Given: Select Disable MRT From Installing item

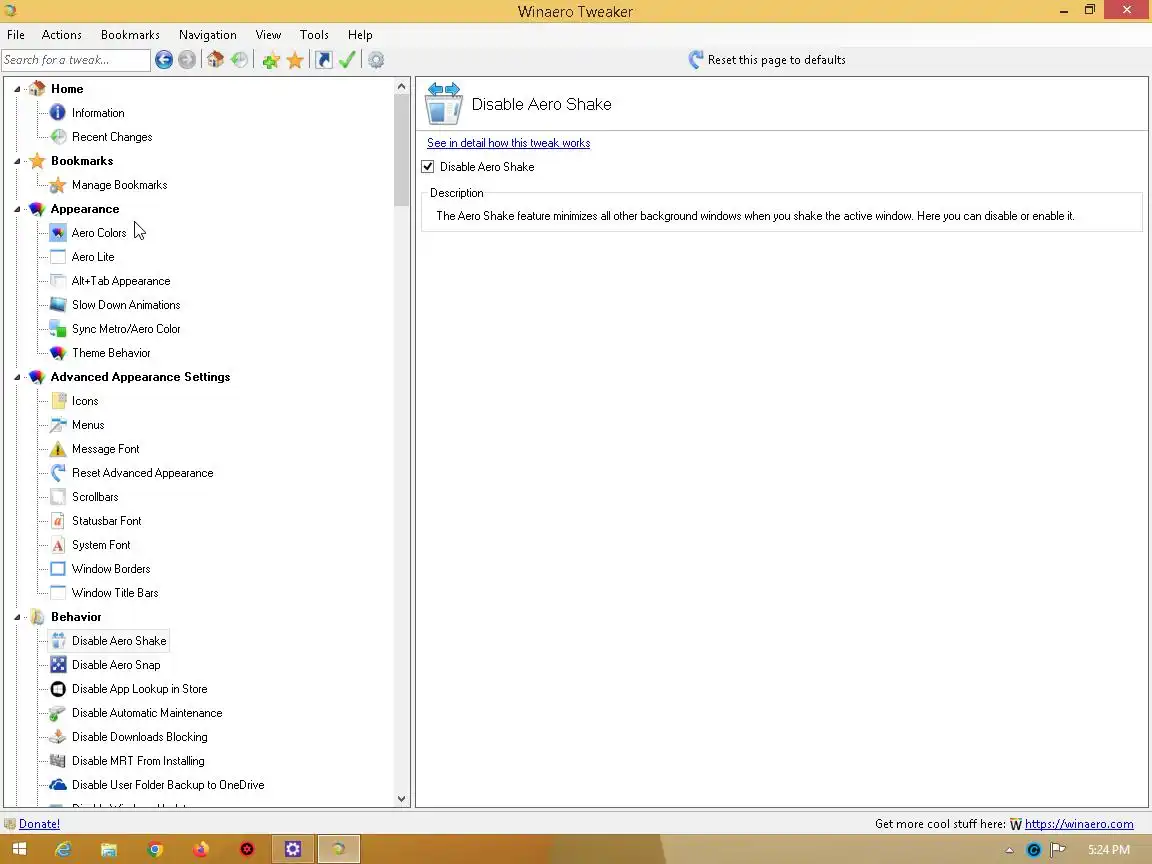Looking at the screenshot, I should click(x=138, y=761).
